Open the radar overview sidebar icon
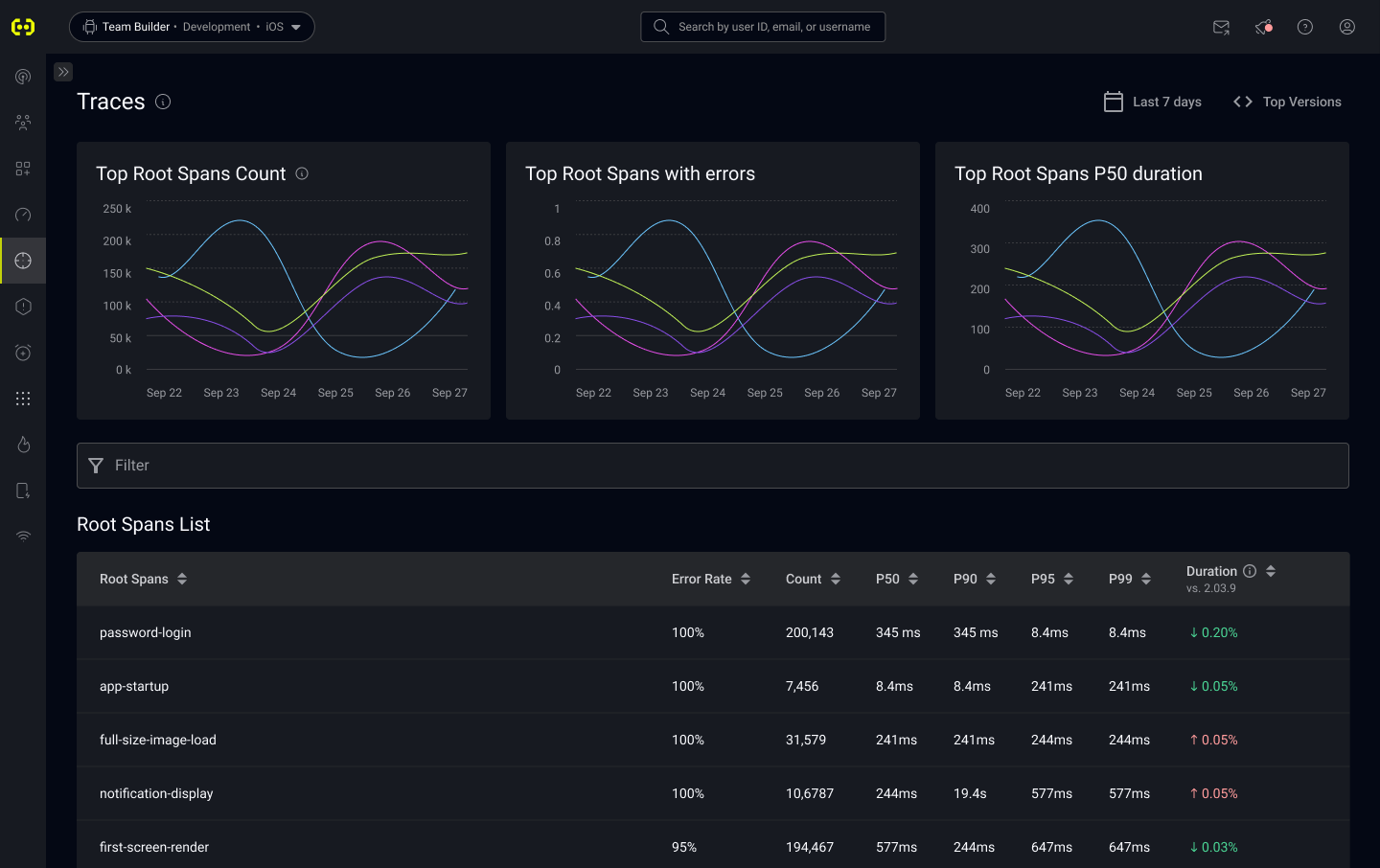The width and height of the screenshot is (1380, 868). (23, 77)
